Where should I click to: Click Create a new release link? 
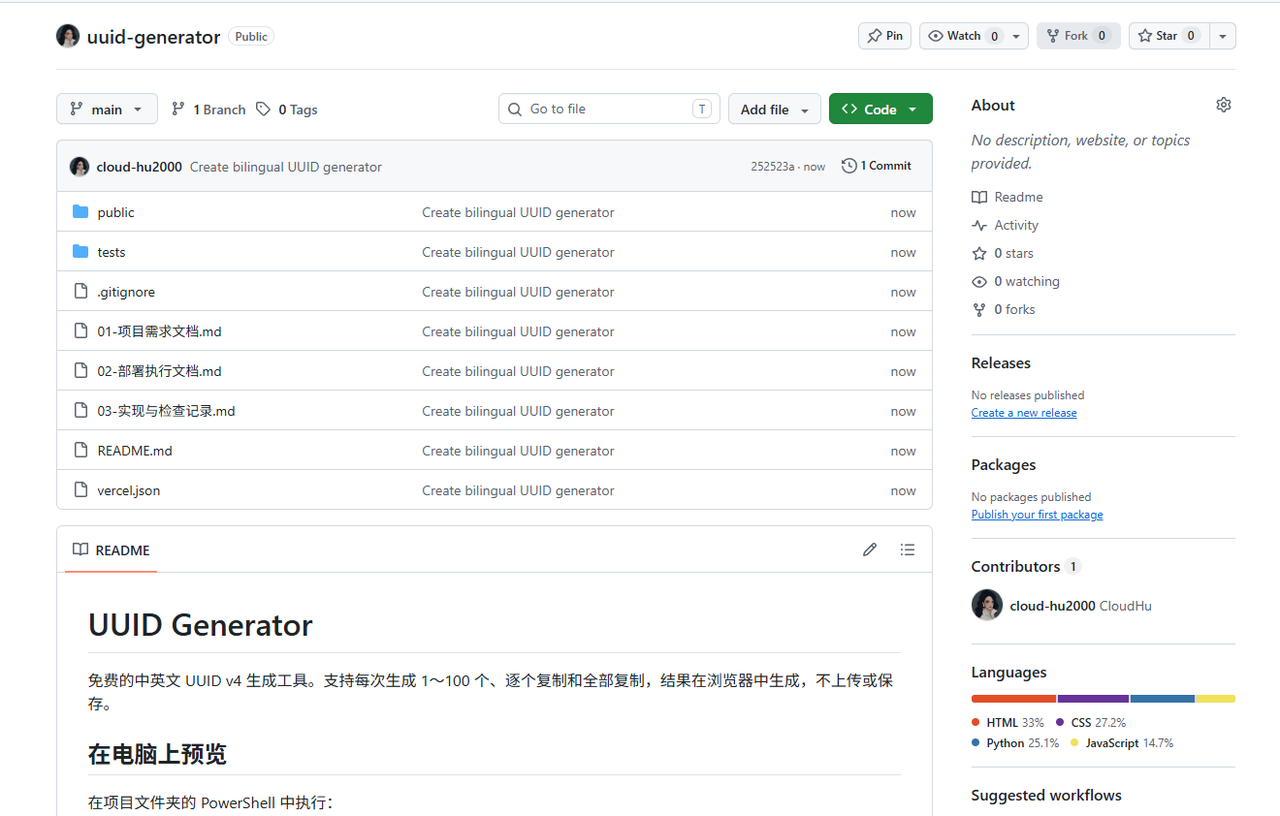point(1024,413)
